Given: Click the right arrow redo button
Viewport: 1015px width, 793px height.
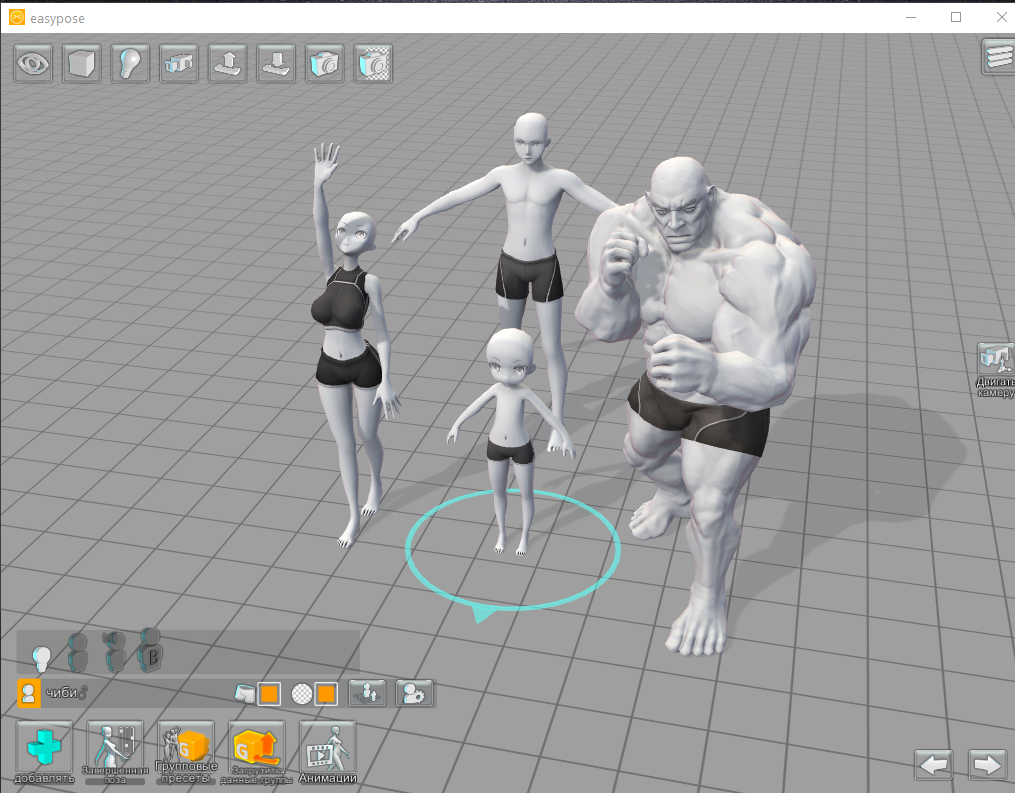Looking at the screenshot, I should click(987, 765).
